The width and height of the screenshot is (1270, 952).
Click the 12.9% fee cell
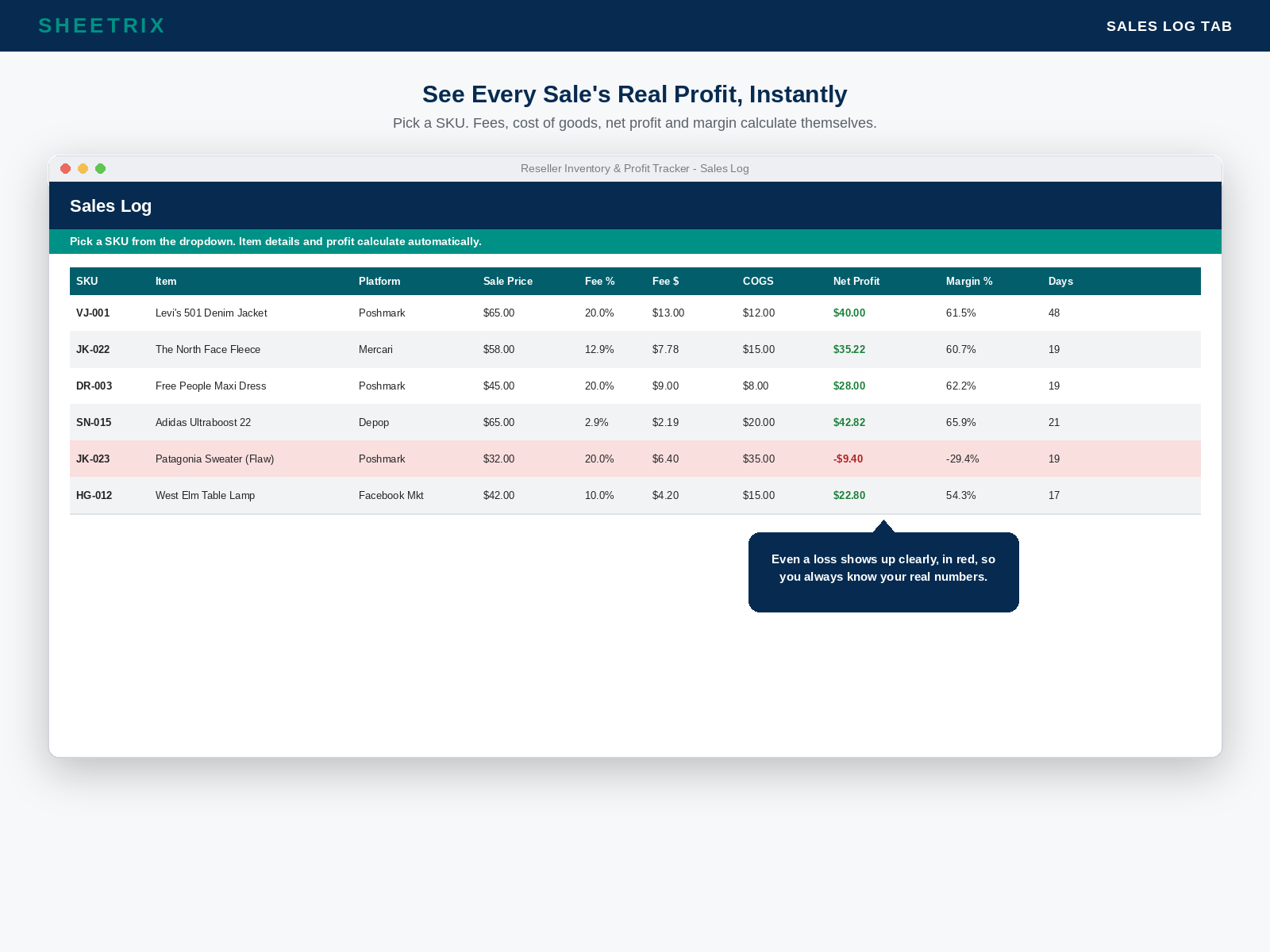599,349
